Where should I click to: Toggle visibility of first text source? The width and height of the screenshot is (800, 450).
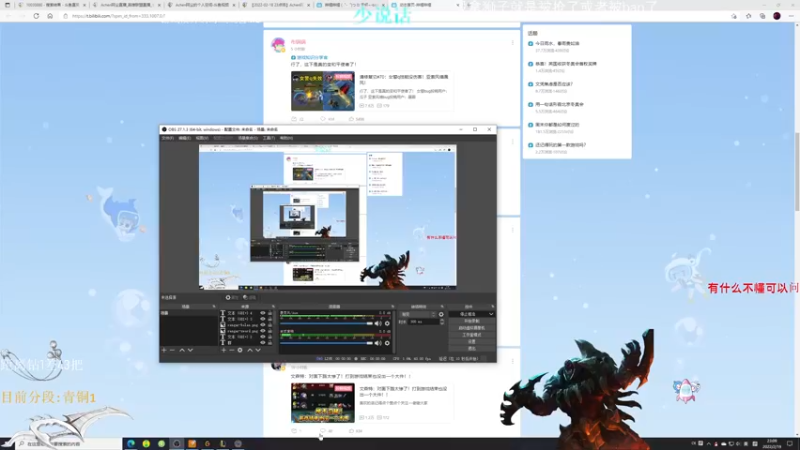[x=263, y=313]
